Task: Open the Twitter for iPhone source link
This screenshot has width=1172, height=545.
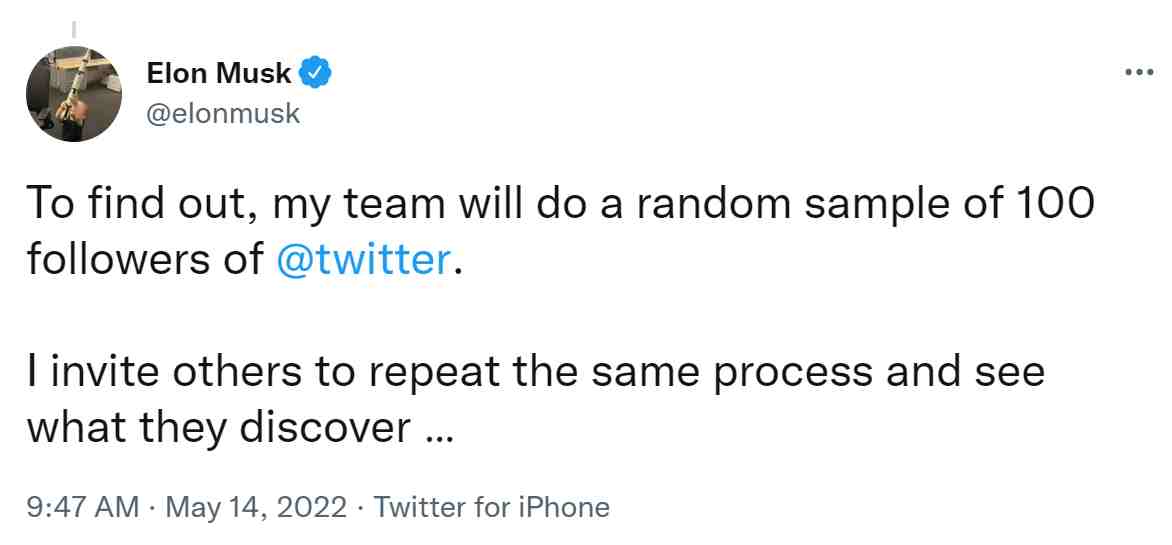Action: pos(491,508)
